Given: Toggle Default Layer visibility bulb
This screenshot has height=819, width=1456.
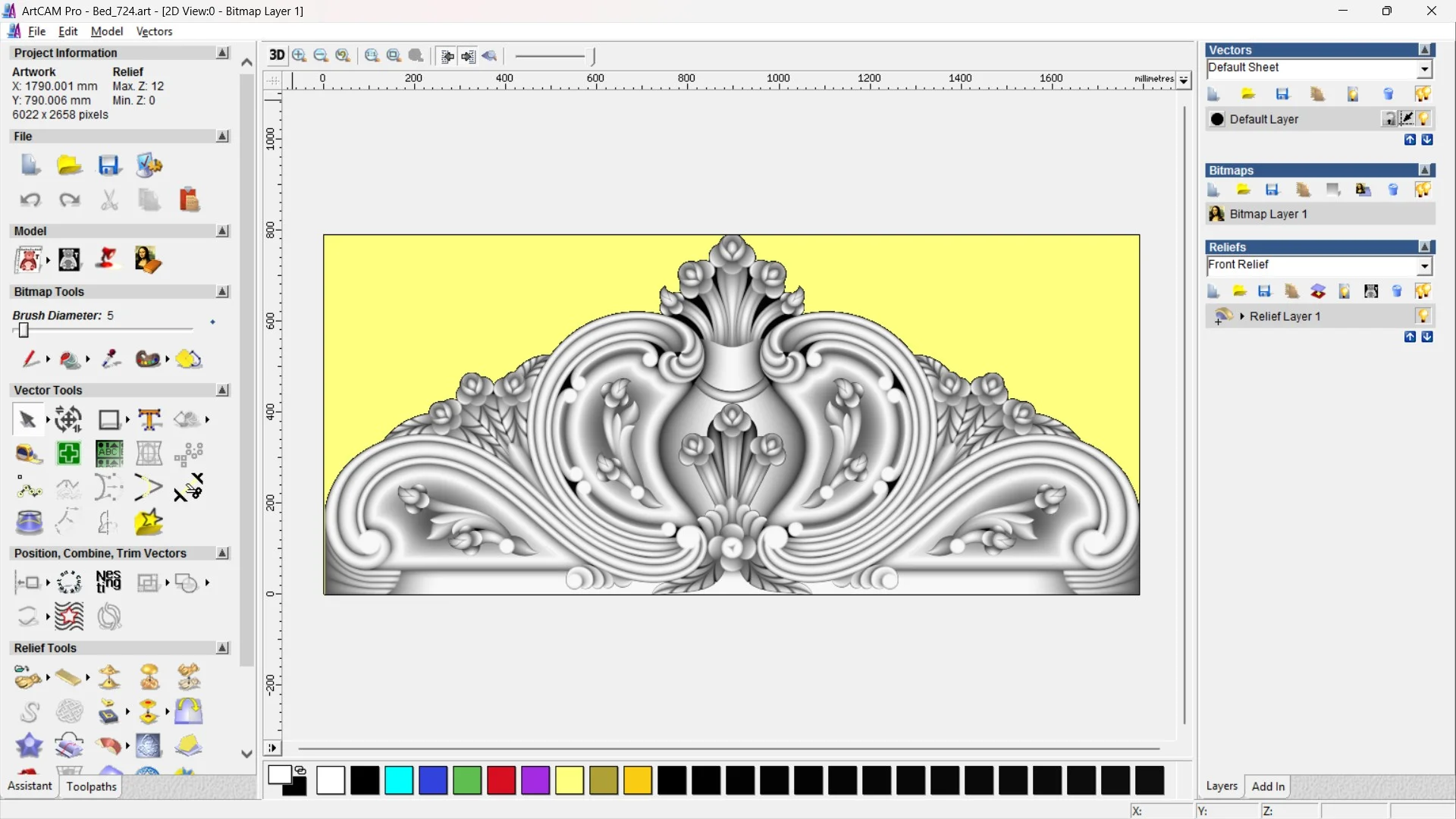Looking at the screenshot, I should [x=1423, y=119].
